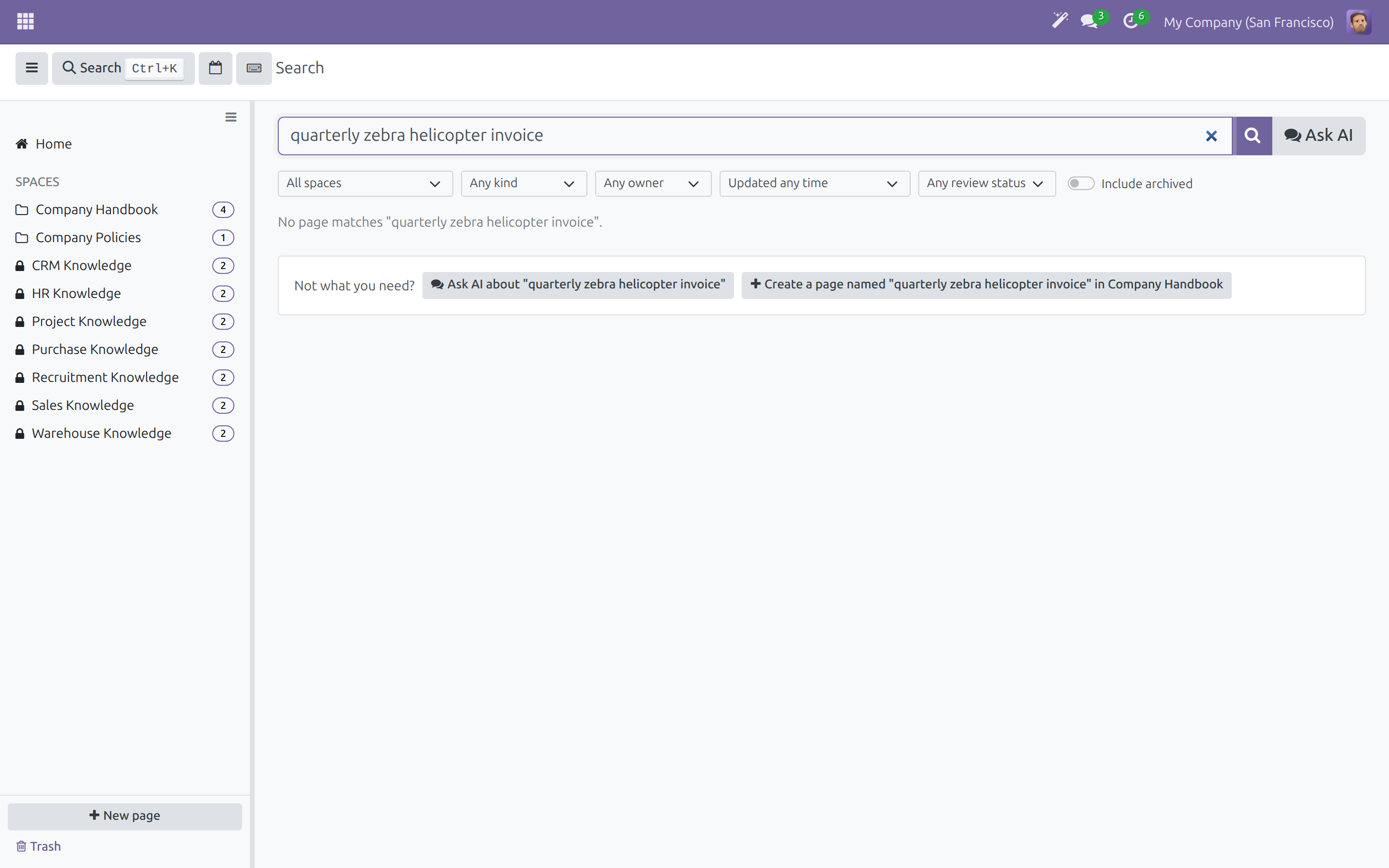Open the CRM Knowledge space

point(124,266)
